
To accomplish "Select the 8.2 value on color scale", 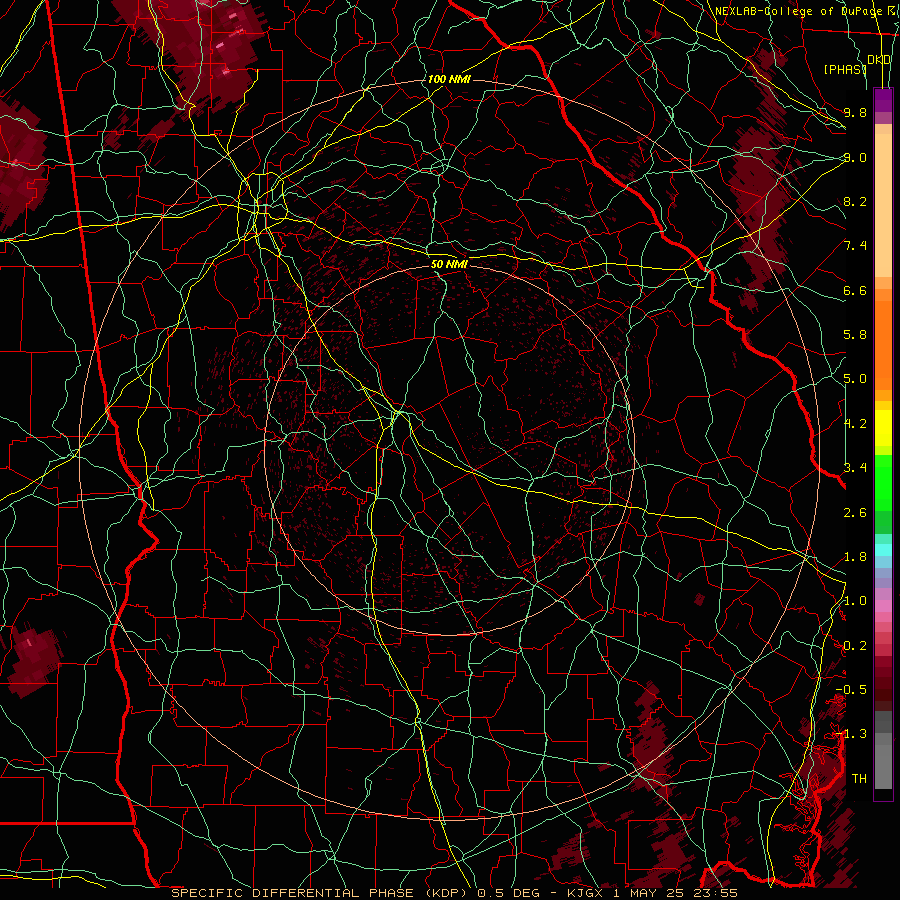I will 855,201.
